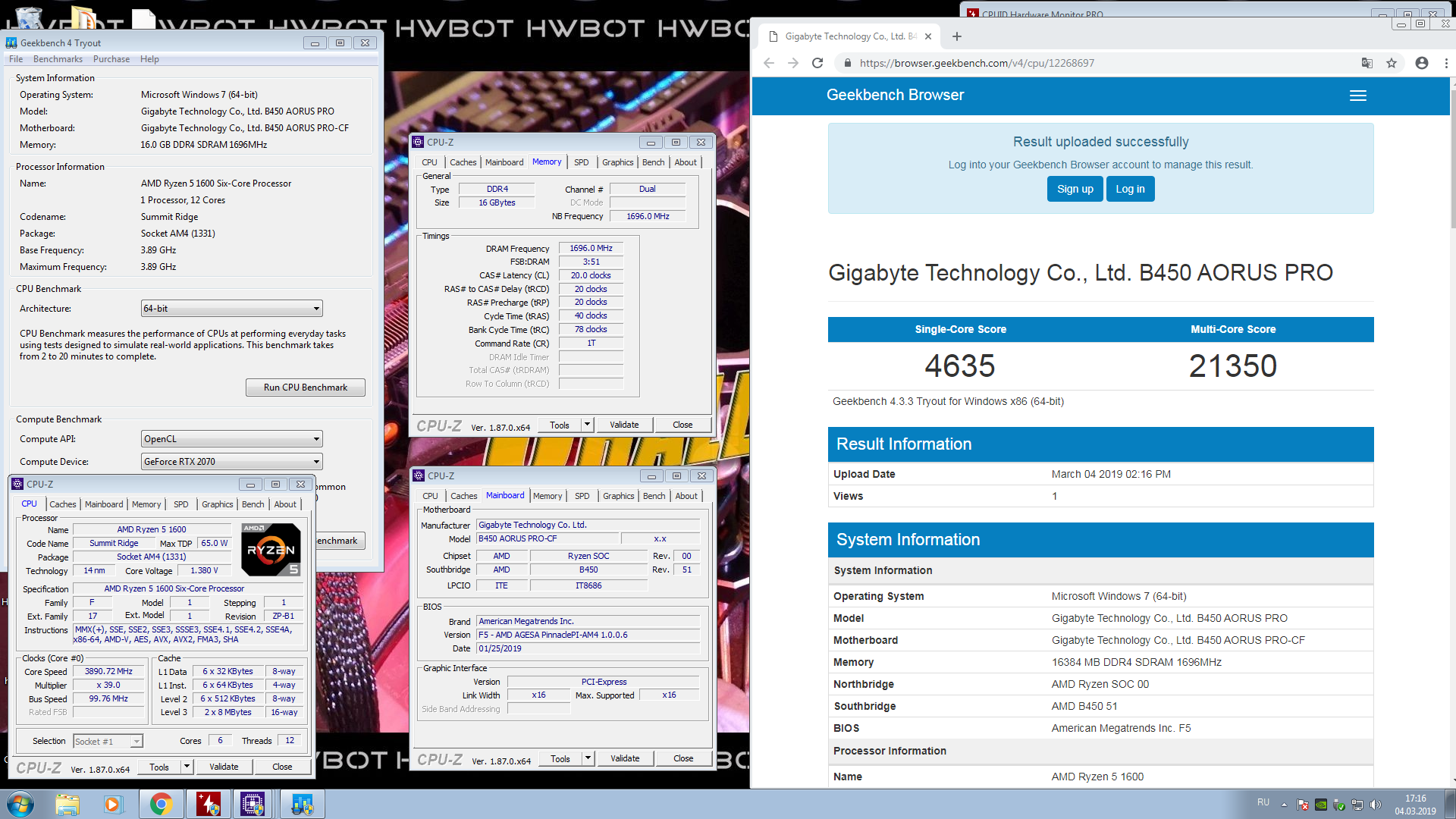Switch to HWMonitor PRO on the taskbar
The width and height of the screenshot is (1456, 819).
pyautogui.click(x=209, y=804)
